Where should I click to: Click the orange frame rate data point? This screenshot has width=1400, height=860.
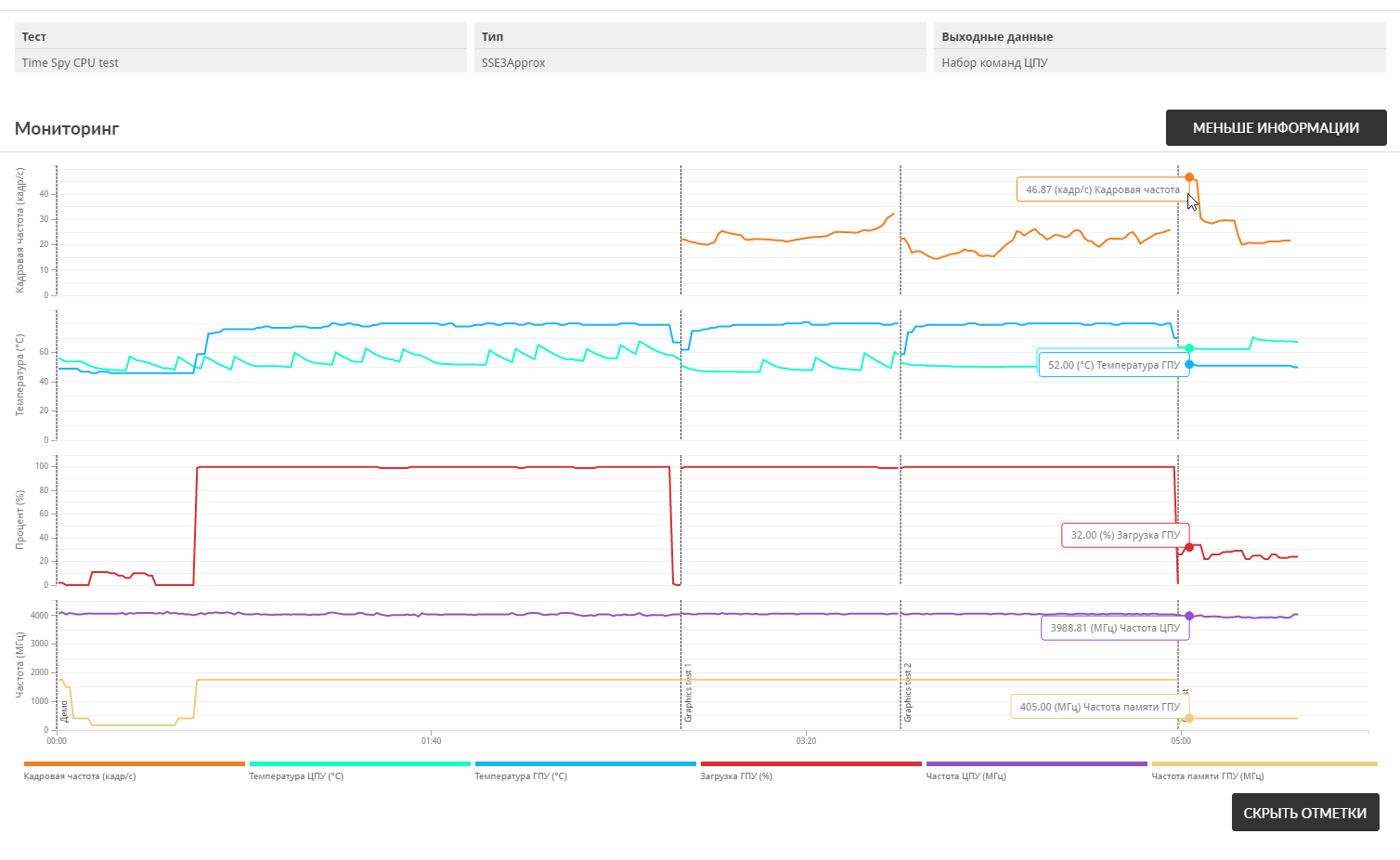pyautogui.click(x=1189, y=177)
